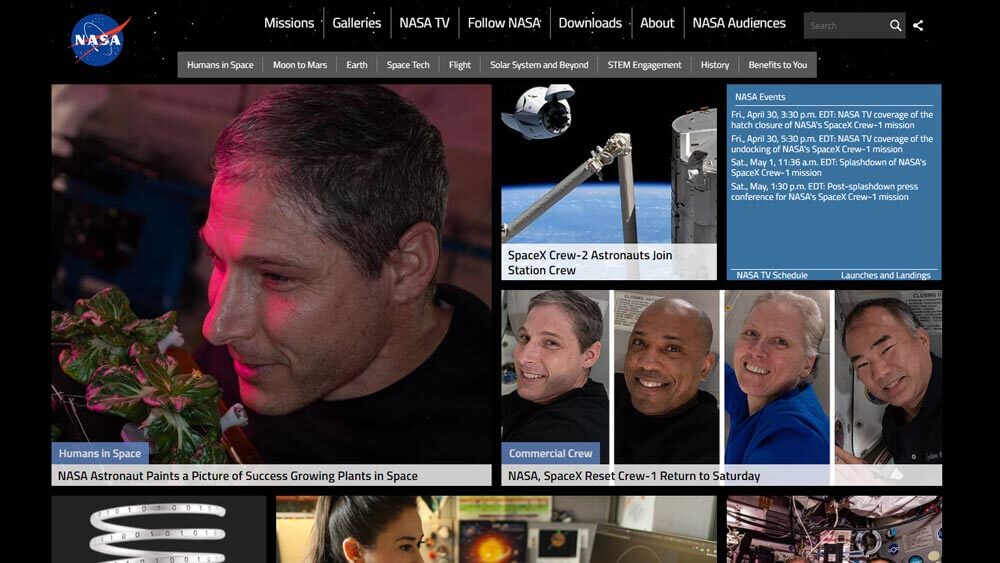Open the About menu
Screen dimensions: 1000x563
coord(657,23)
